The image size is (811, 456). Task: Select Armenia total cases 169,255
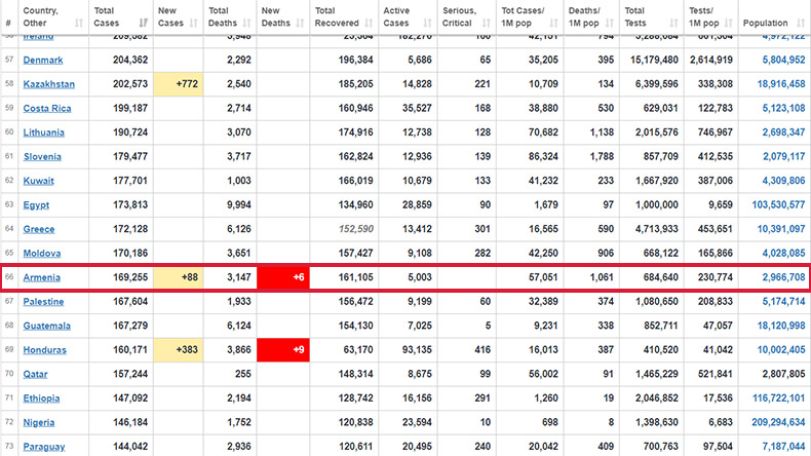[130, 278]
